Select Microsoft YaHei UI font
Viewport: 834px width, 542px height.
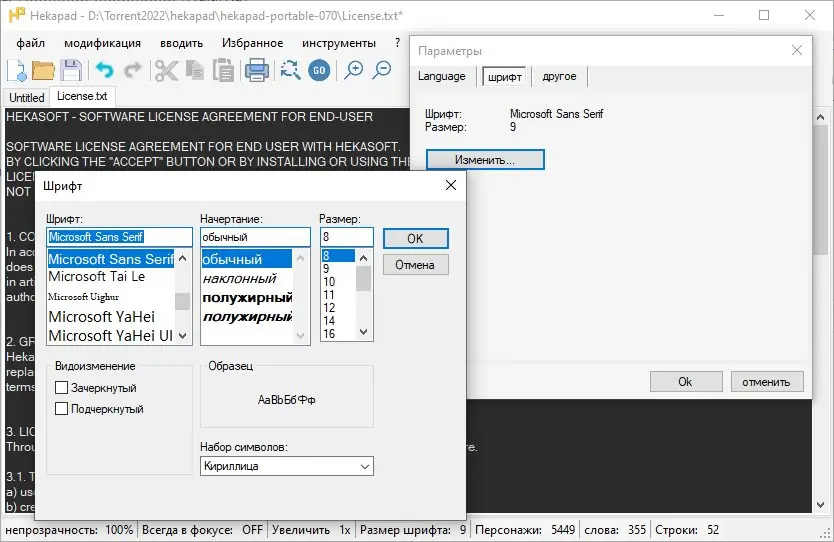pos(111,336)
